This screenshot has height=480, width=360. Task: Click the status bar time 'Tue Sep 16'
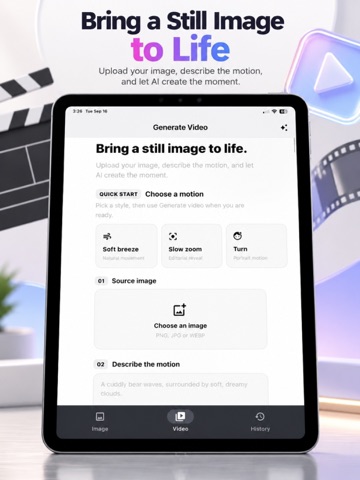click(x=96, y=111)
